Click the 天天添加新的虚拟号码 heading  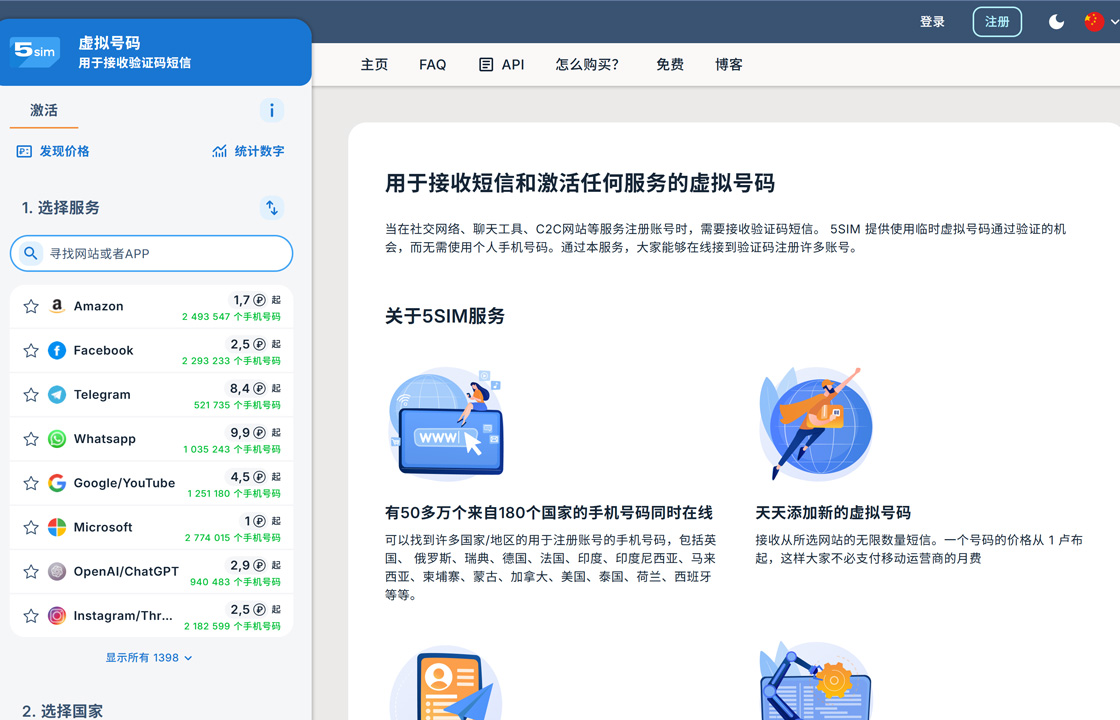point(833,513)
